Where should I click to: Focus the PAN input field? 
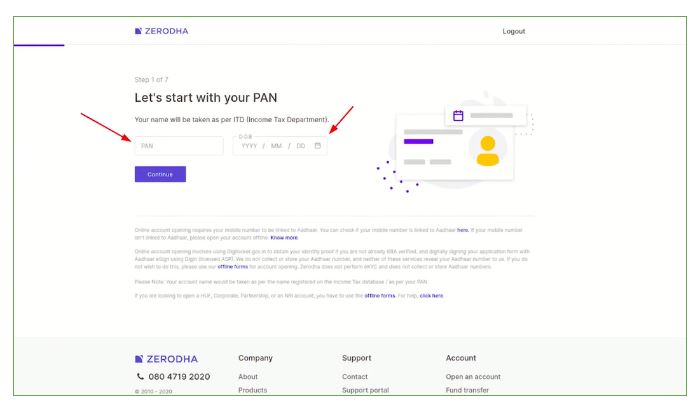click(x=178, y=146)
